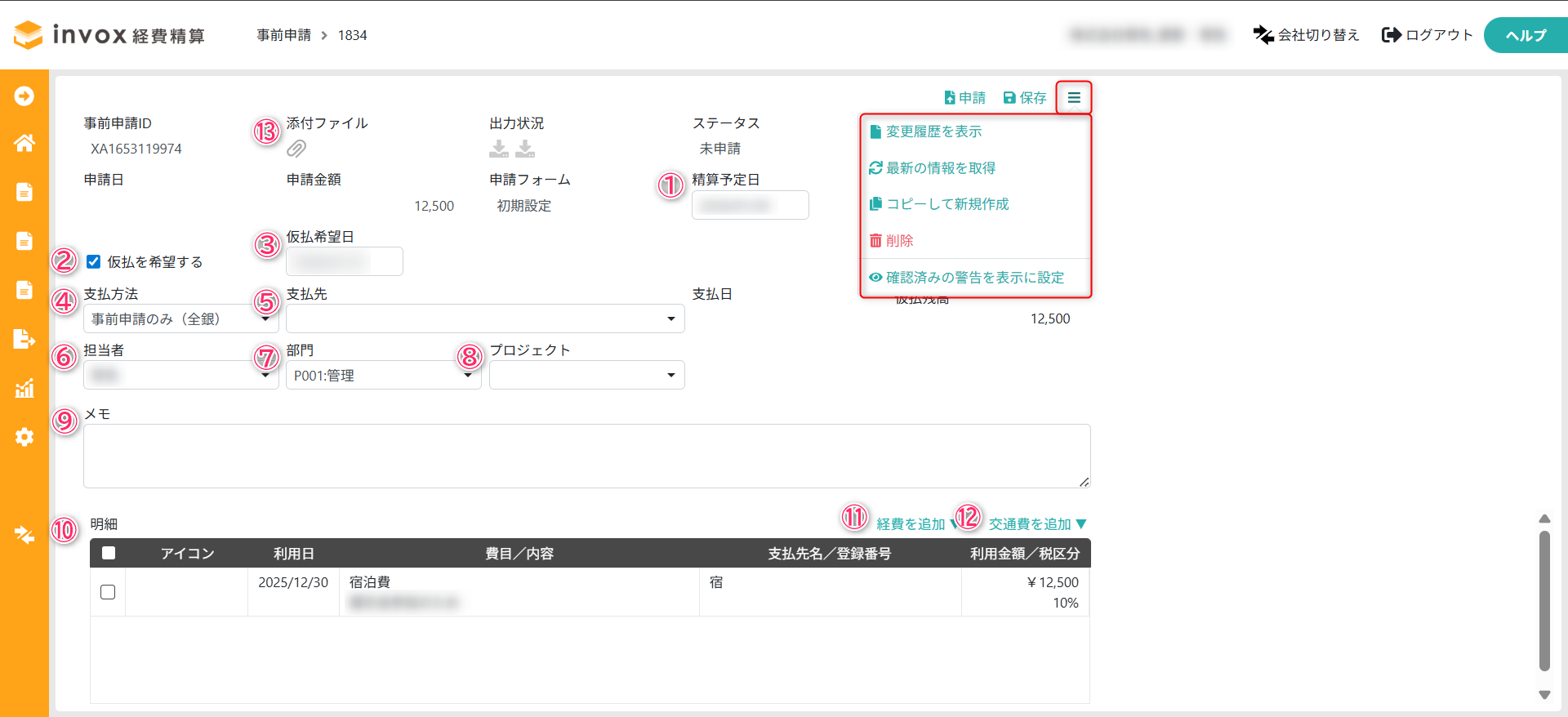Click the 保存 save button
The image size is (1568, 717).
1025,98
